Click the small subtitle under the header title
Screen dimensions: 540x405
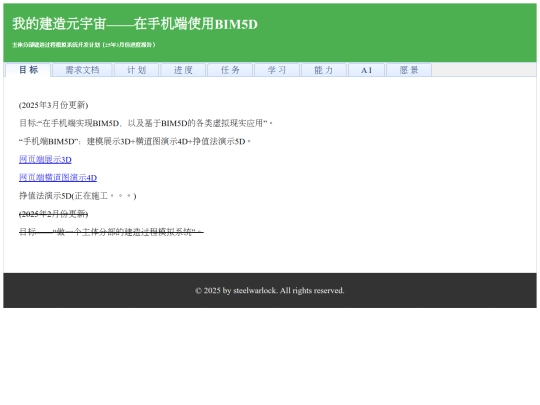click(x=84, y=45)
